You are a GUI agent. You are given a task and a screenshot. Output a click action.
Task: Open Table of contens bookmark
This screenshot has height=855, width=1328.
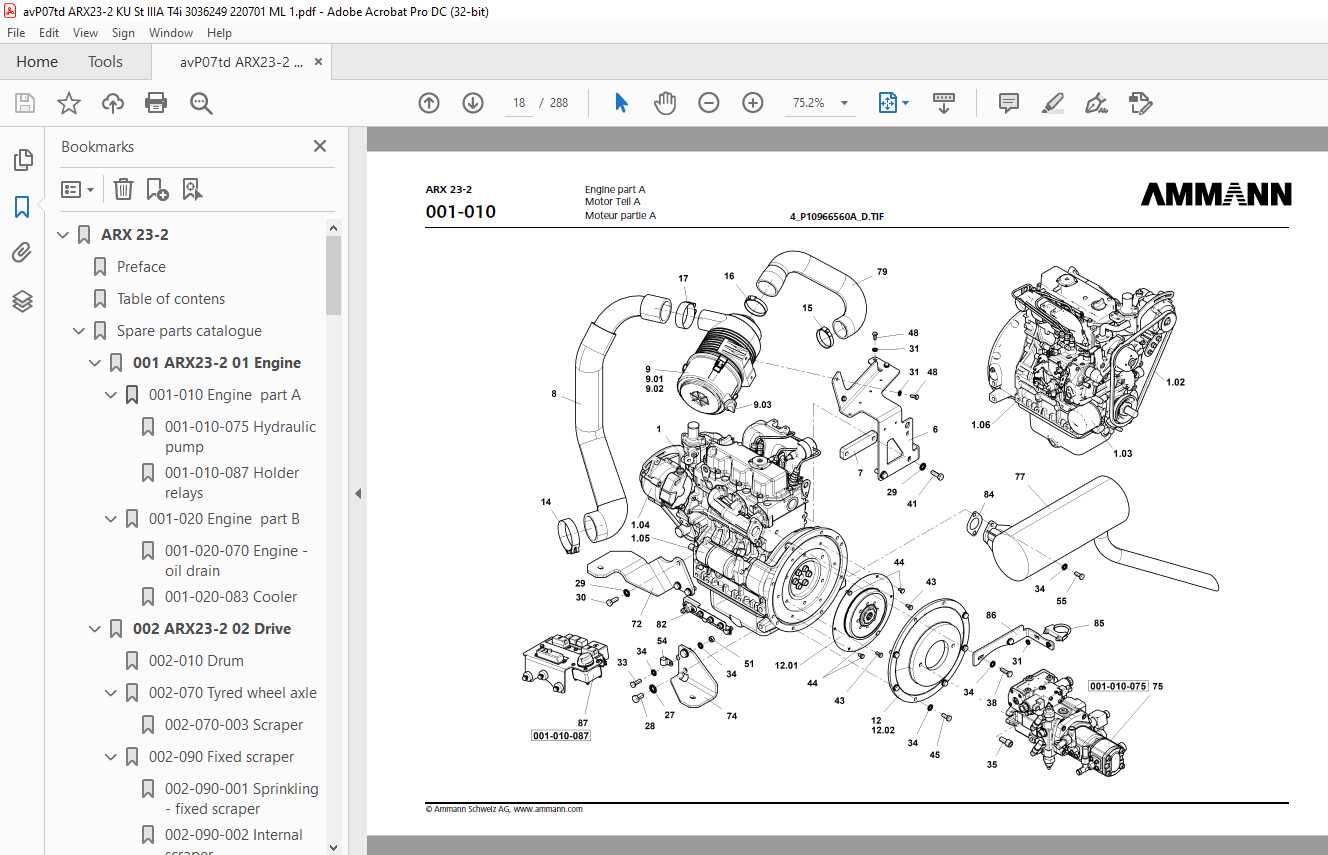171,299
